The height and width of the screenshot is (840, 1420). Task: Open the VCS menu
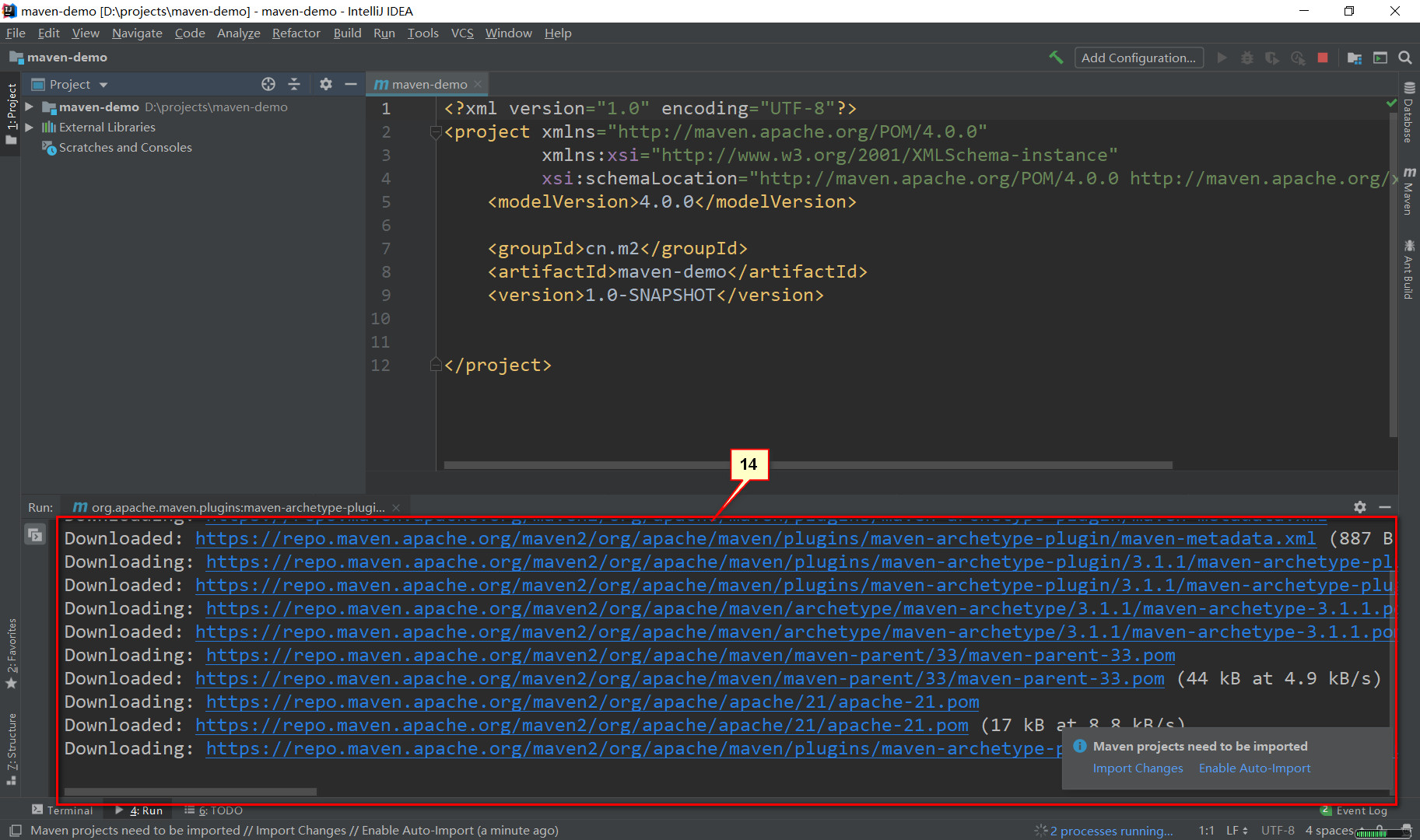[x=462, y=33]
